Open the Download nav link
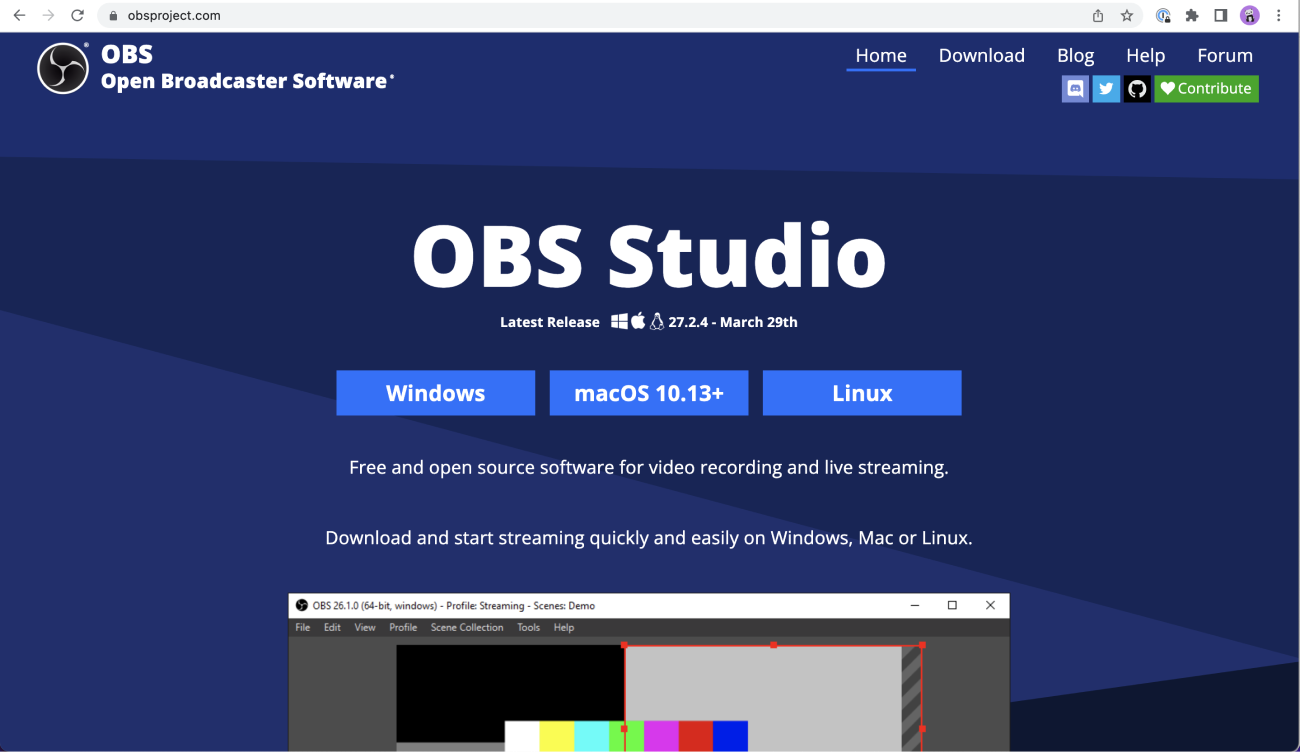This screenshot has width=1300, height=752. pos(981,56)
